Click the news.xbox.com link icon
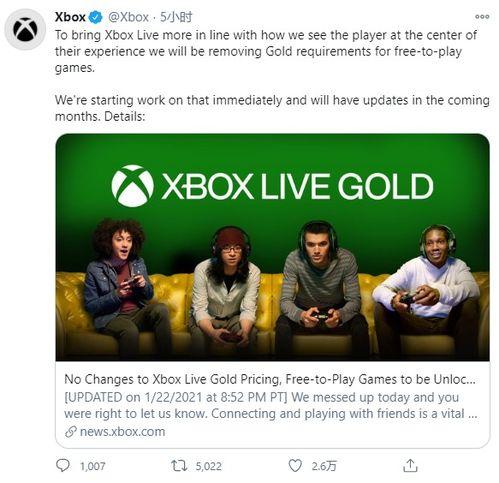 [x=71, y=431]
